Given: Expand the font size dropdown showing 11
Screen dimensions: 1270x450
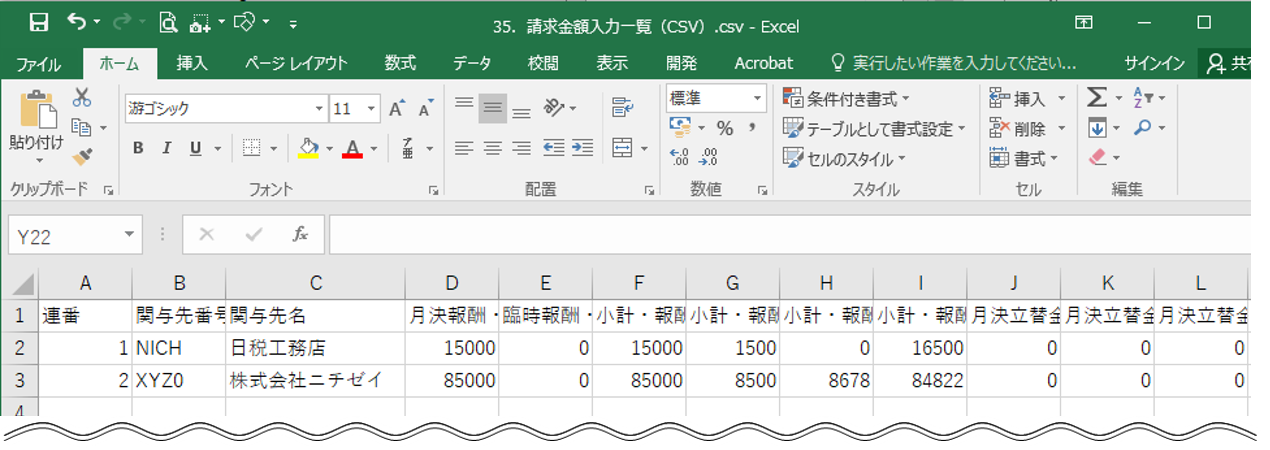Looking at the screenshot, I should [x=371, y=109].
